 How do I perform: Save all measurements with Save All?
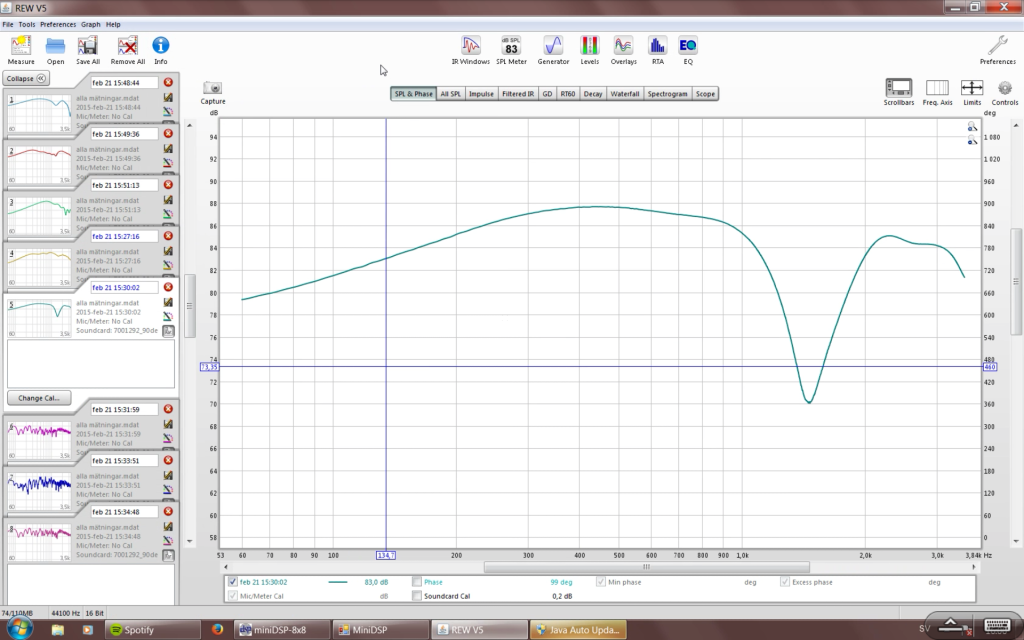pos(88,50)
